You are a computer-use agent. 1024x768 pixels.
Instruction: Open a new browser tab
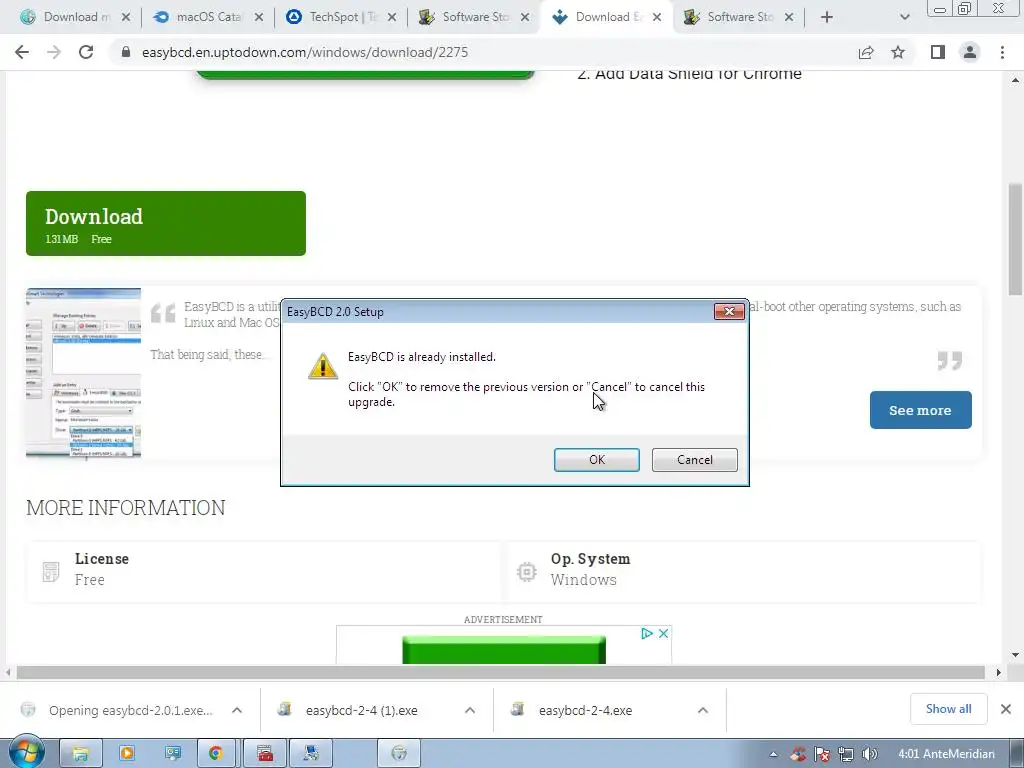pyautogui.click(x=827, y=18)
